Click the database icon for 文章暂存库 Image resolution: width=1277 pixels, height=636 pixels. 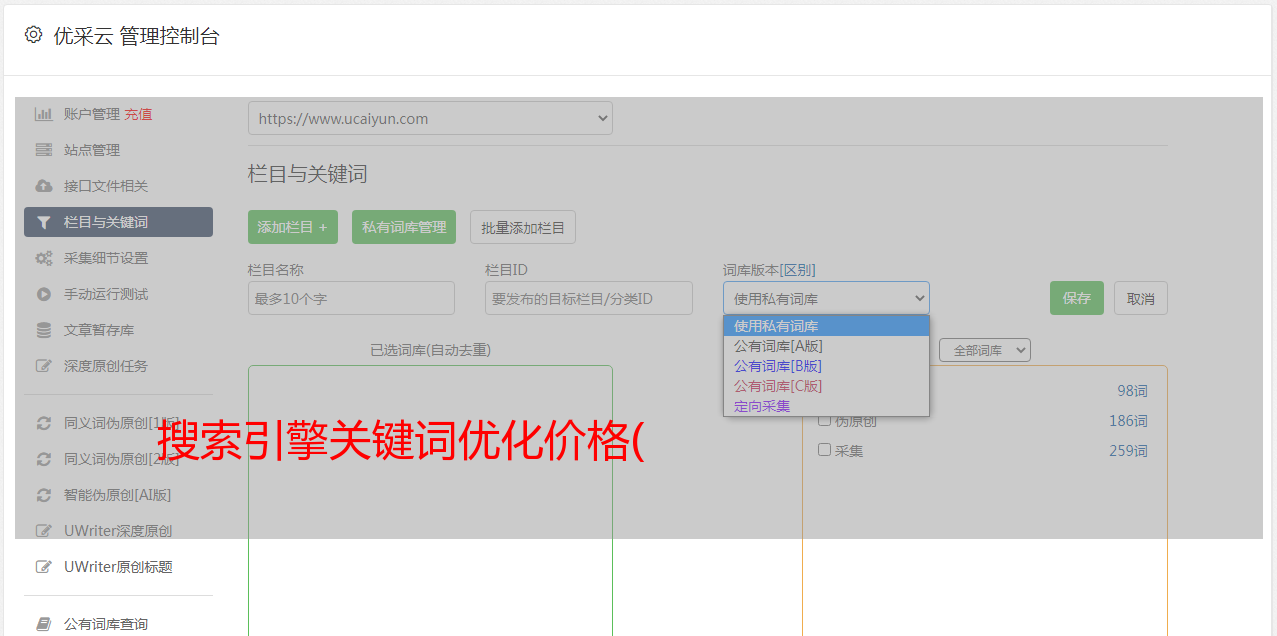click(x=44, y=330)
